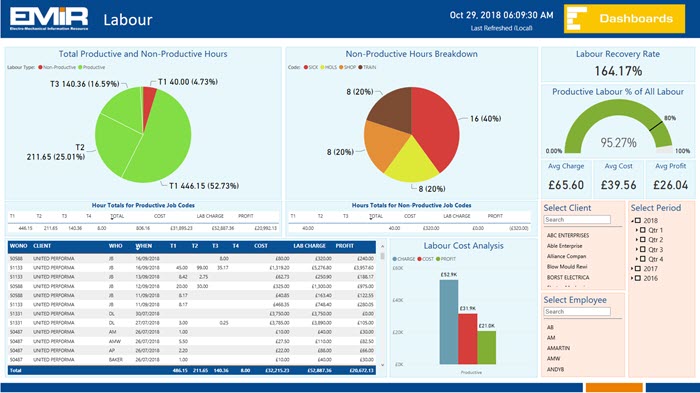Click the Select Employee search field

click(577, 312)
